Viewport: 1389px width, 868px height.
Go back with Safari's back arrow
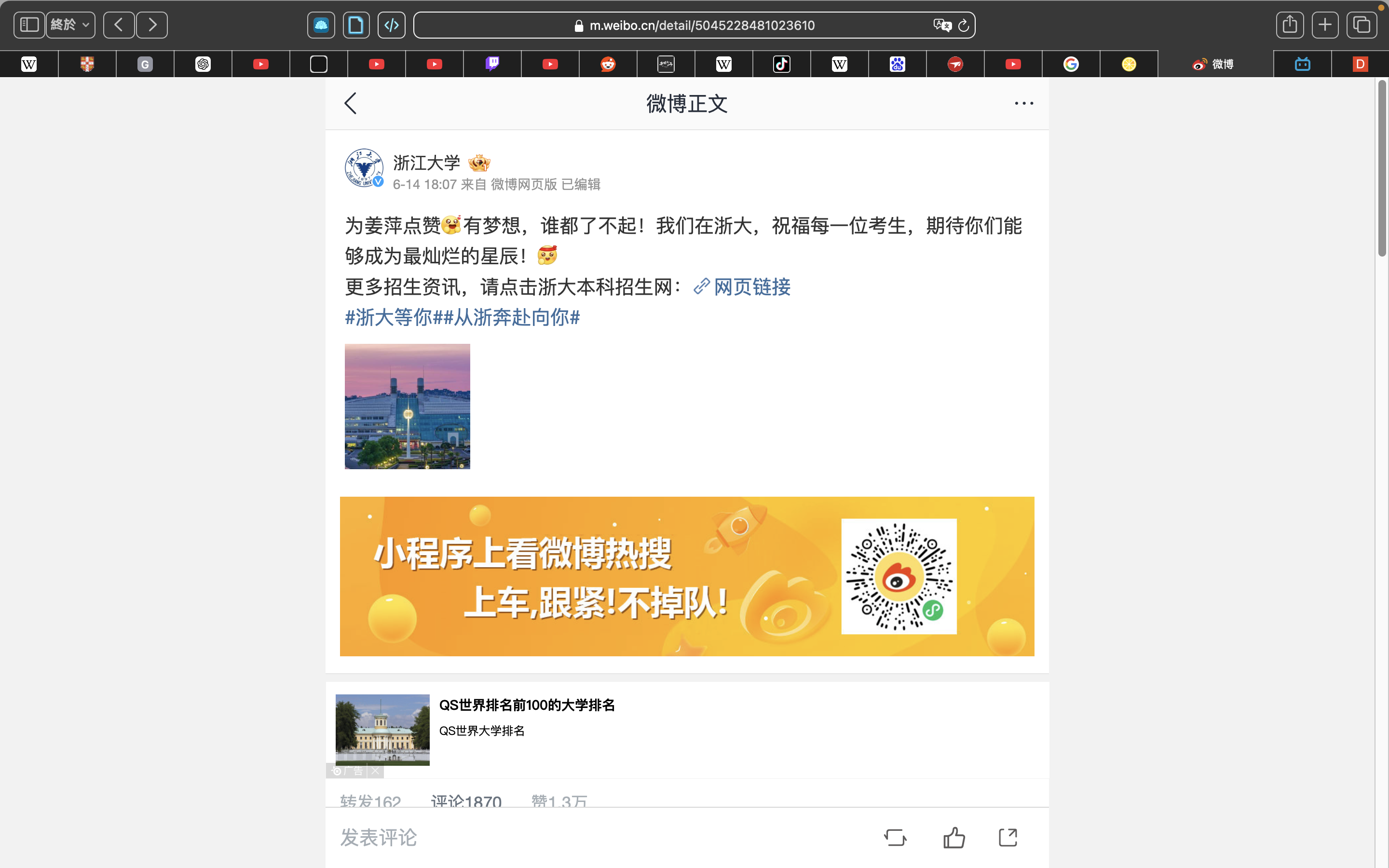(x=119, y=25)
